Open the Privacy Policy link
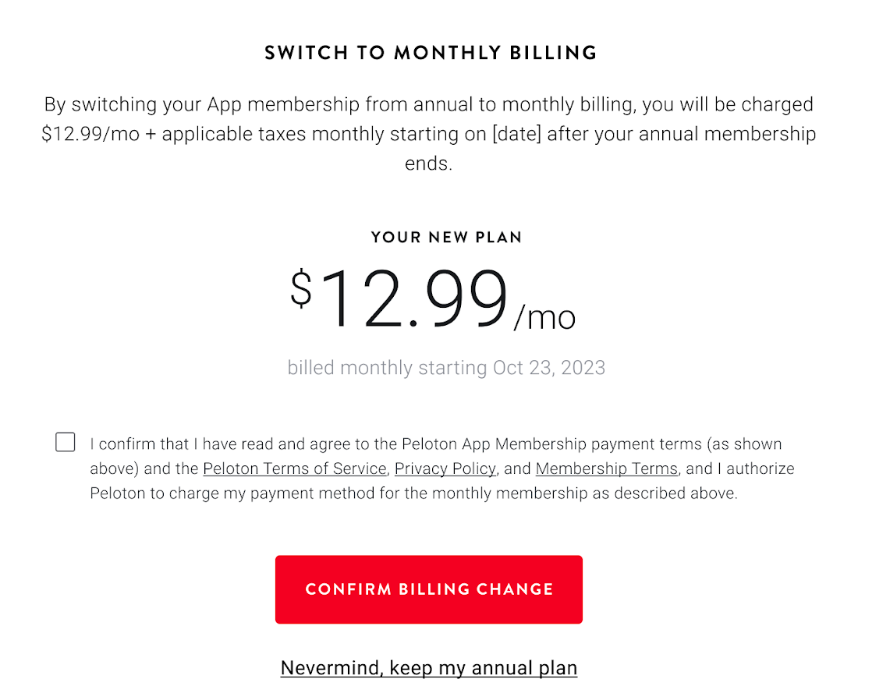The height and width of the screenshot is (694, 872). [x=445, y=468]
